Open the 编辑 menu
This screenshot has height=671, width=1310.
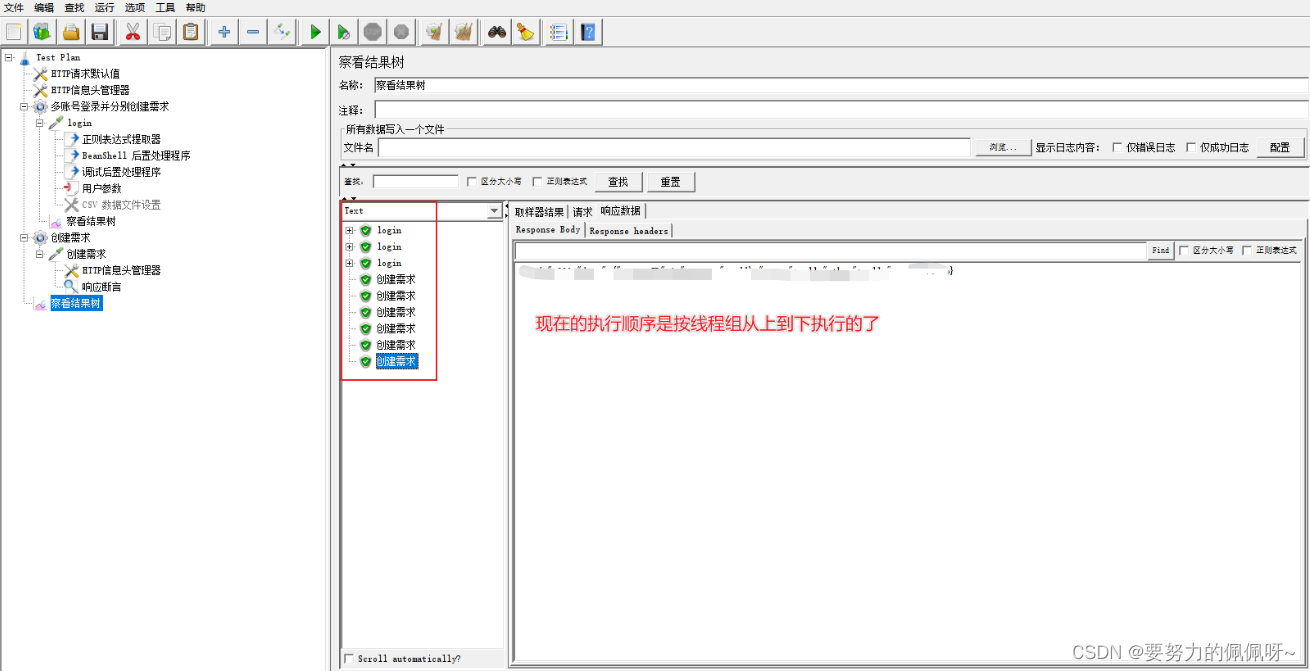(x=44, y=7)
